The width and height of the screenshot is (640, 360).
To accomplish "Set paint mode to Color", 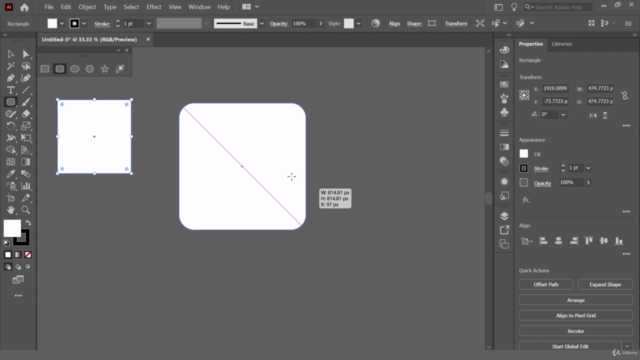I will pos(8,255).
